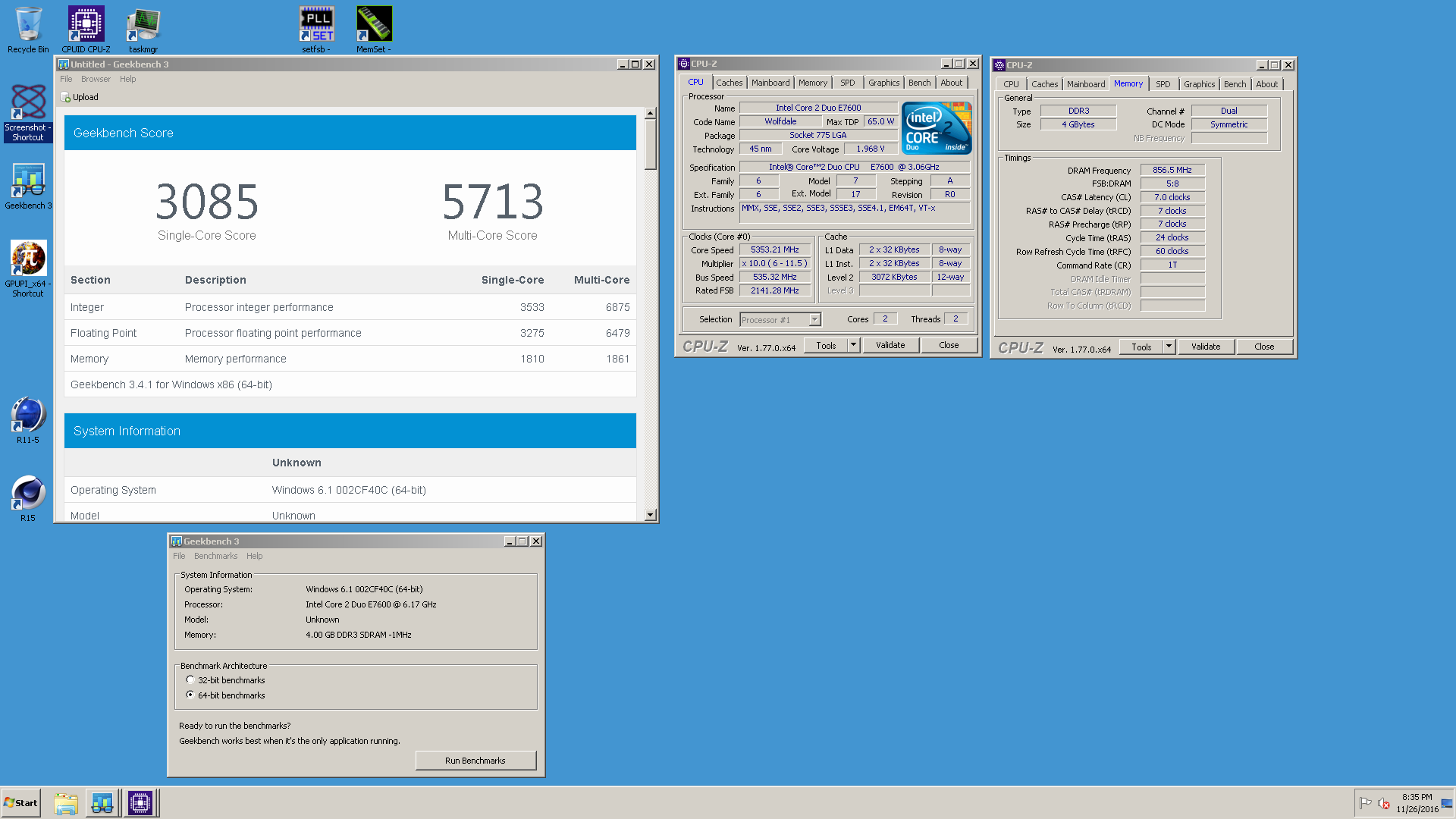
Task: Click the Start button
Action: point(20,803)
